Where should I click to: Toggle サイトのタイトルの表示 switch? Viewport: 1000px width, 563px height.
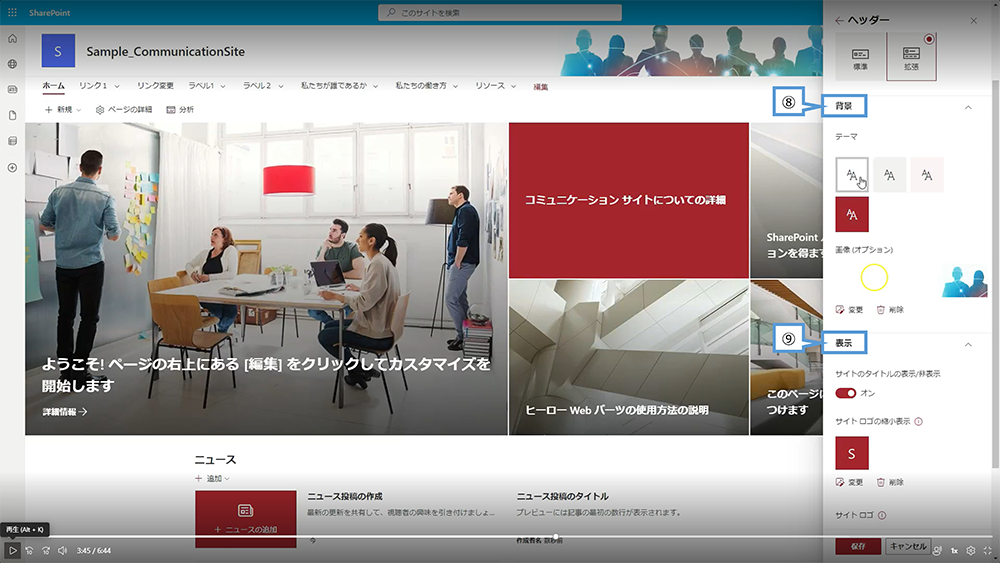(x=846, y=393)
